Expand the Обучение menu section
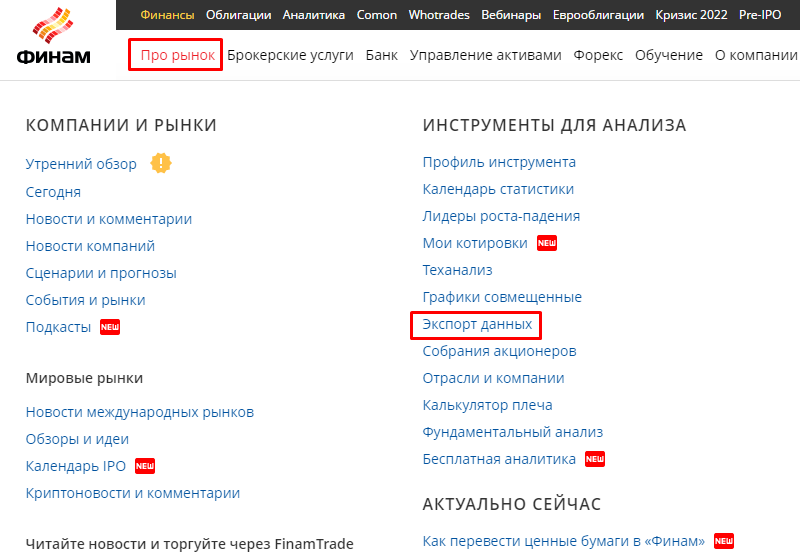 point(669,55)
